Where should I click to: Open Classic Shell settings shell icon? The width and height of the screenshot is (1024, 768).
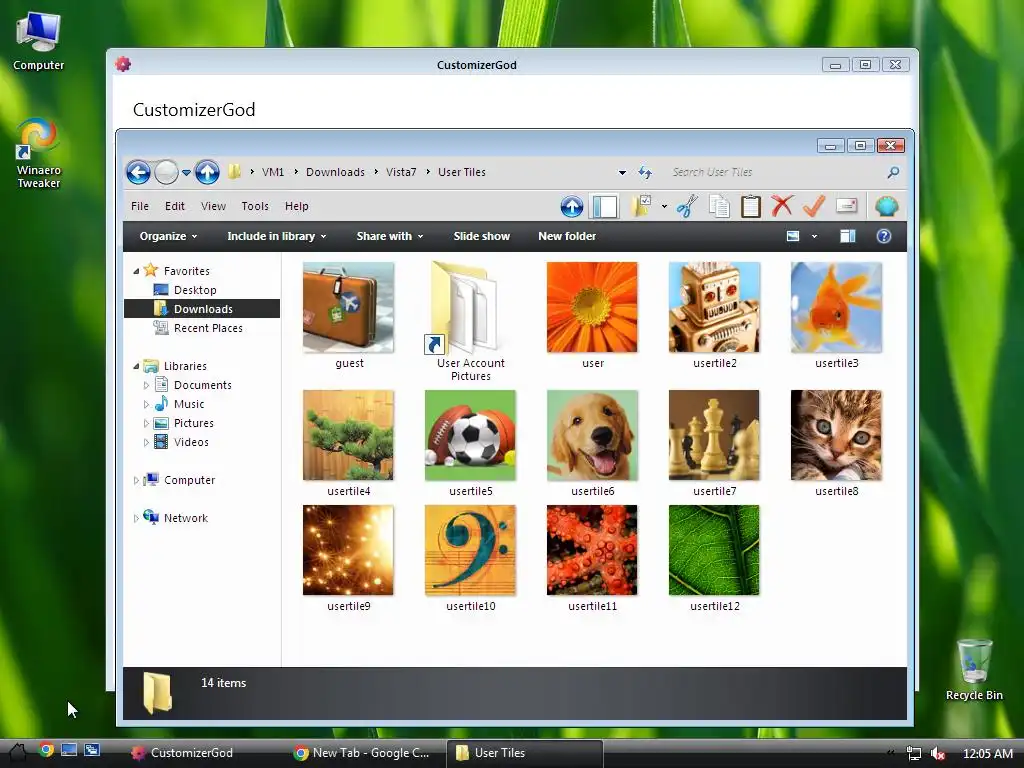coord(887,206)
